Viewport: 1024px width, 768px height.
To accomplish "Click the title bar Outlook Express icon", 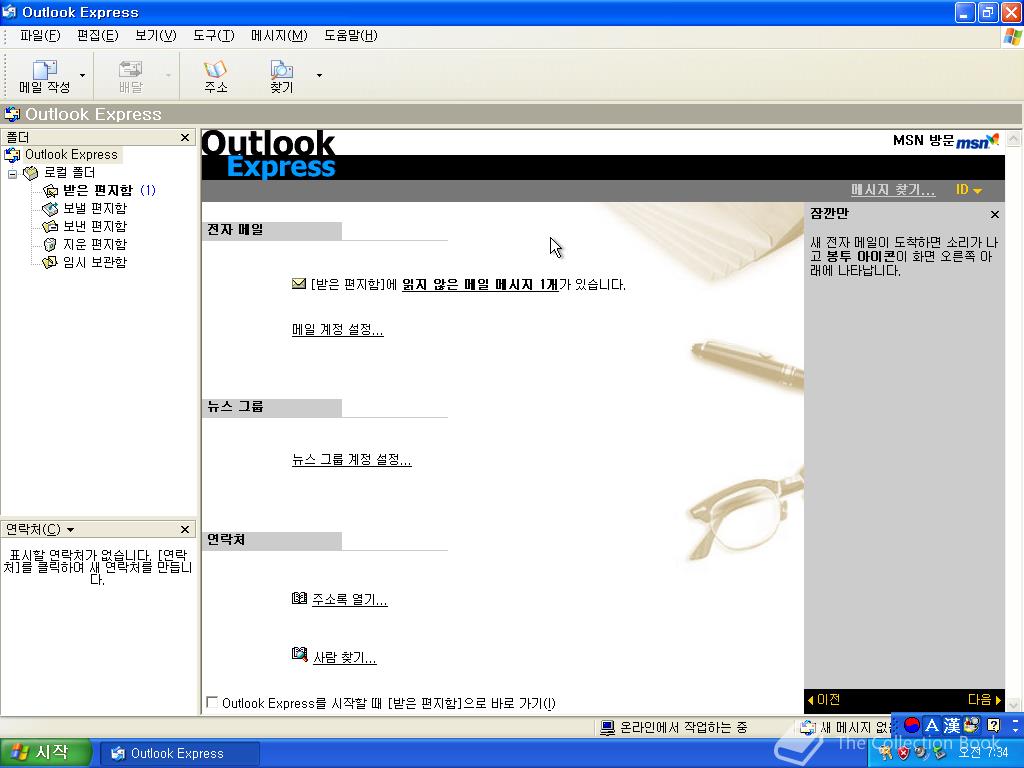I will (x=9, y=12).
